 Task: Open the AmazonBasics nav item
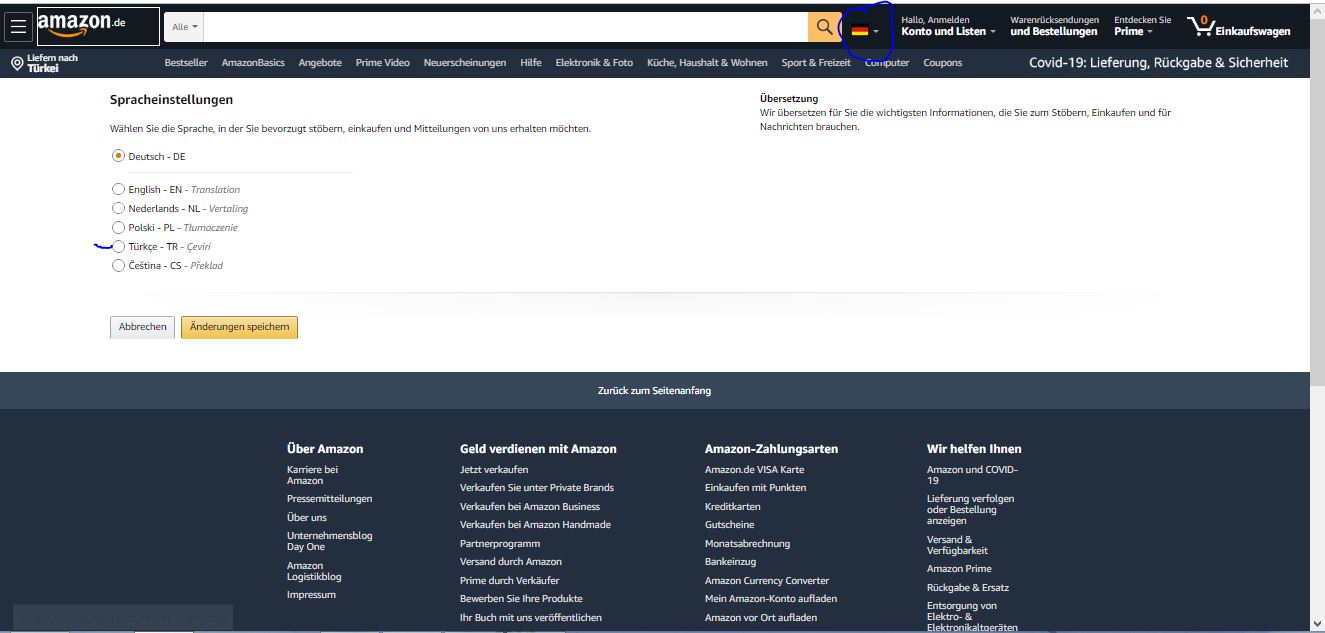point(253,63)
